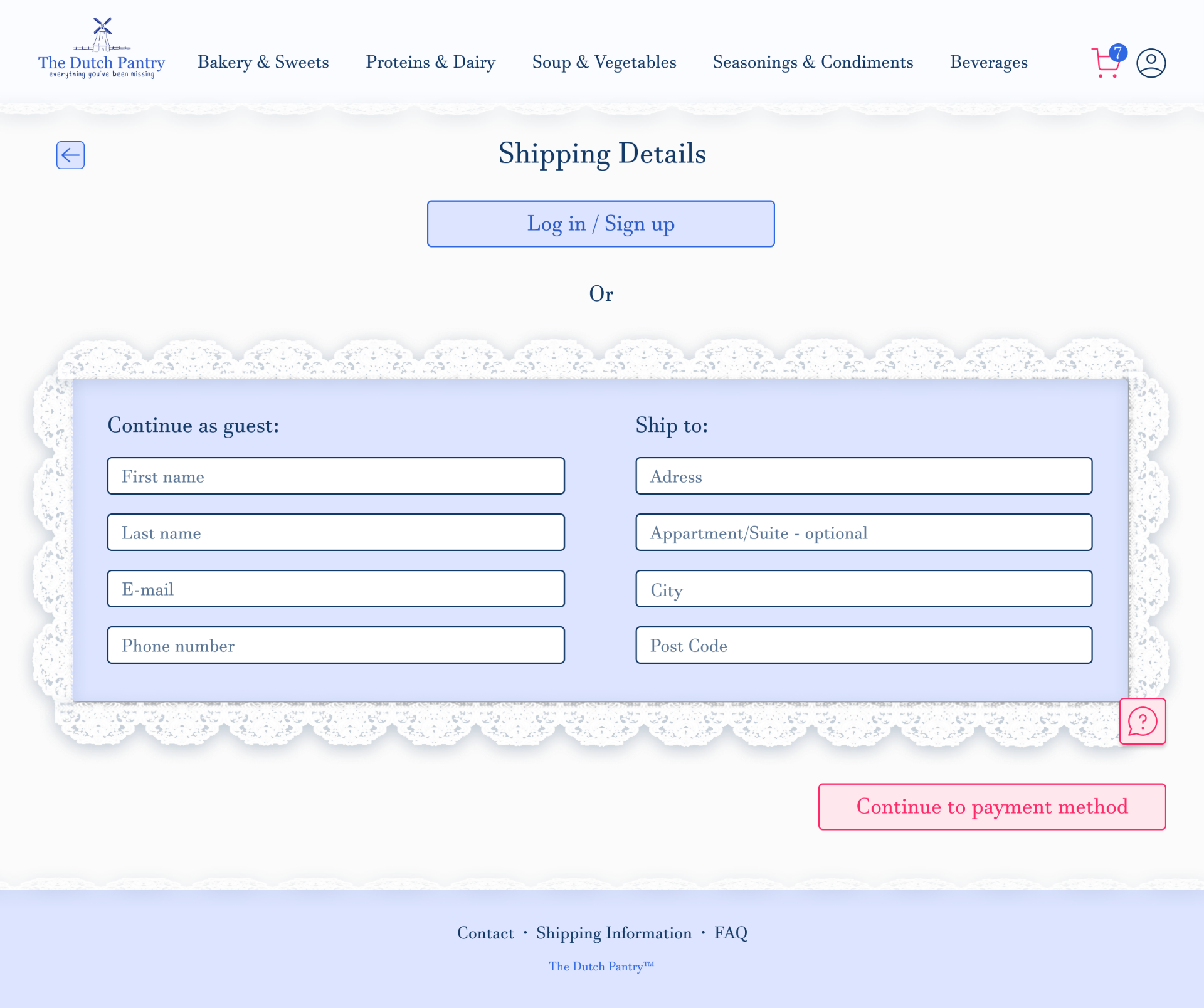1204x1008 pixels.
Task: Visit the FAQ footer link
Action: point(731,933)
